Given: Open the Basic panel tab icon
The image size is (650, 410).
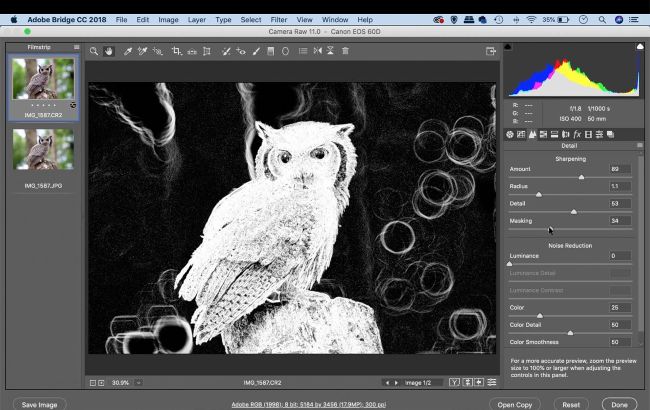Looking at the screenshot, I should click(510, 134).
